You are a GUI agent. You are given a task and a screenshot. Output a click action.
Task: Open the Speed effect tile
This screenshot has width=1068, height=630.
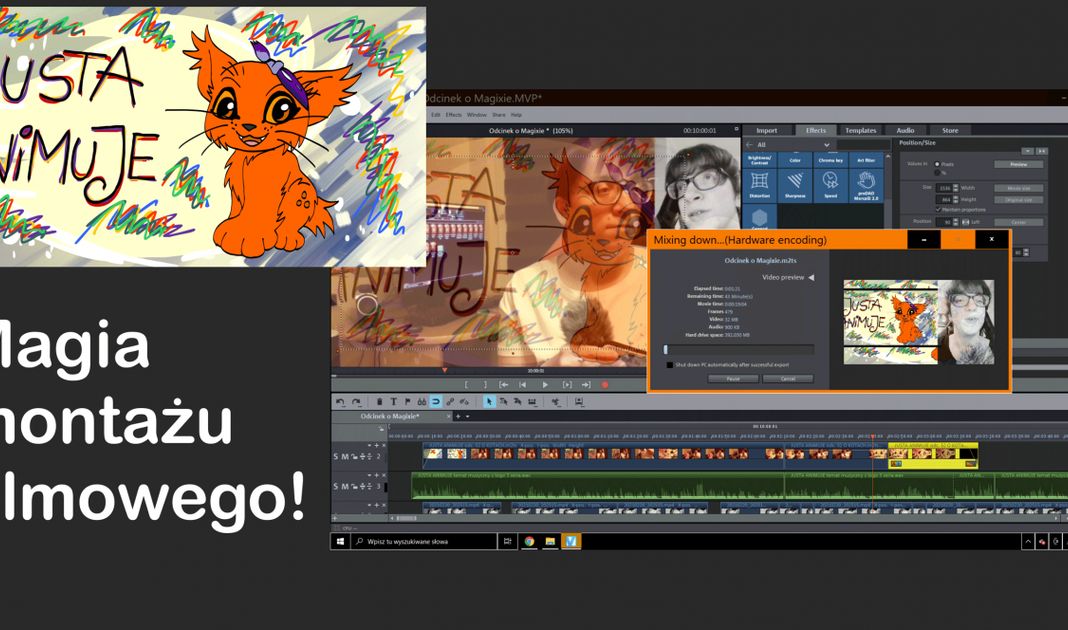coord(830,185)
